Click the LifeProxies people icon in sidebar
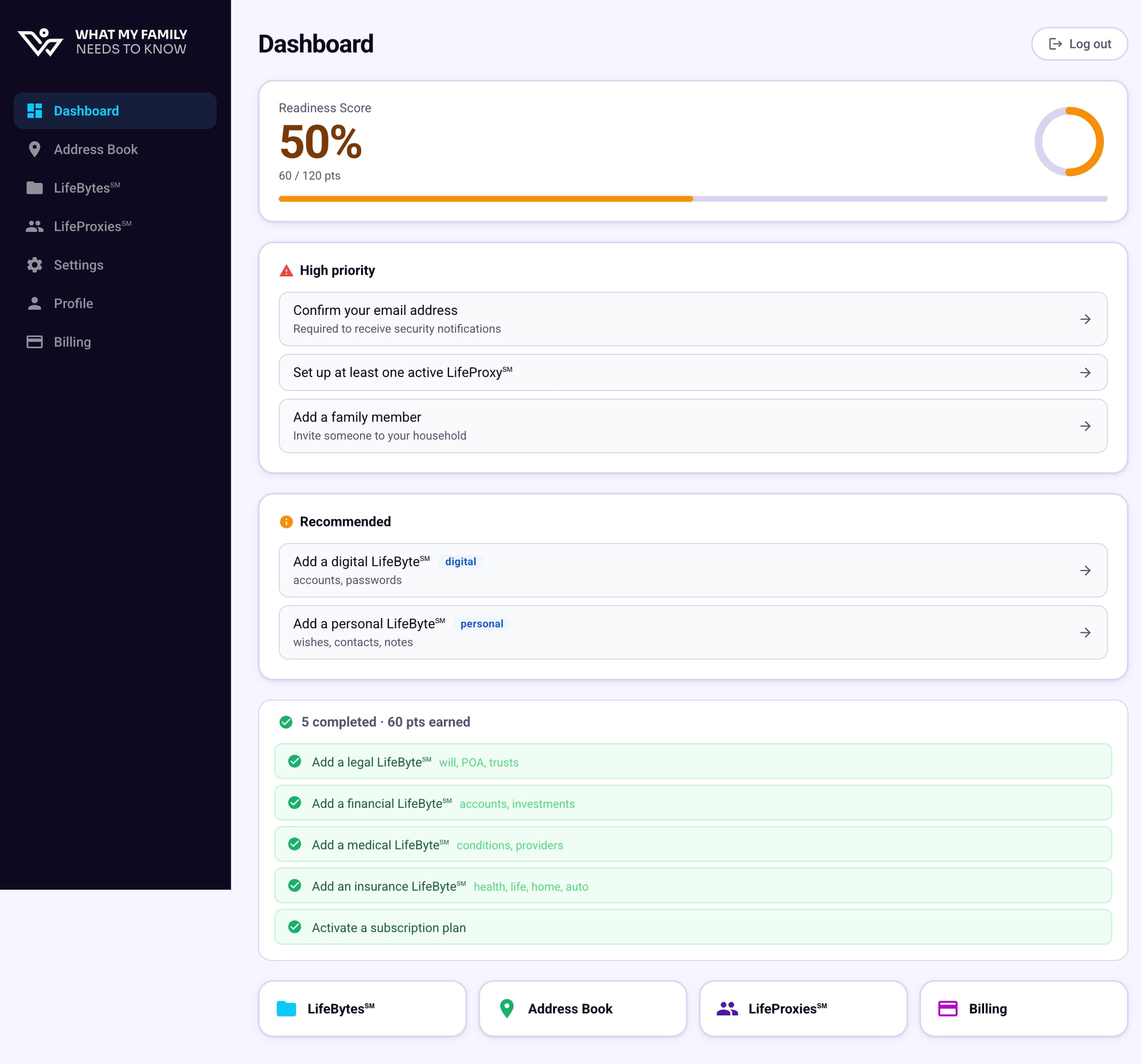This screenshot has height=1064, width=1141. tap(34, 226)
